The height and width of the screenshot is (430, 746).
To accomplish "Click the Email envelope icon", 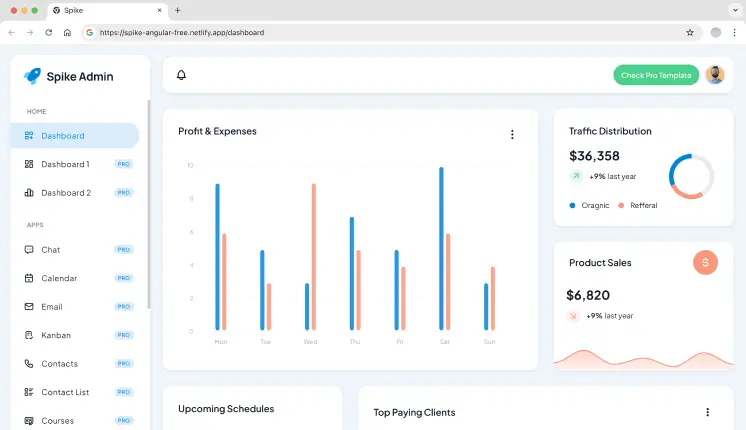I will point(29,307).
